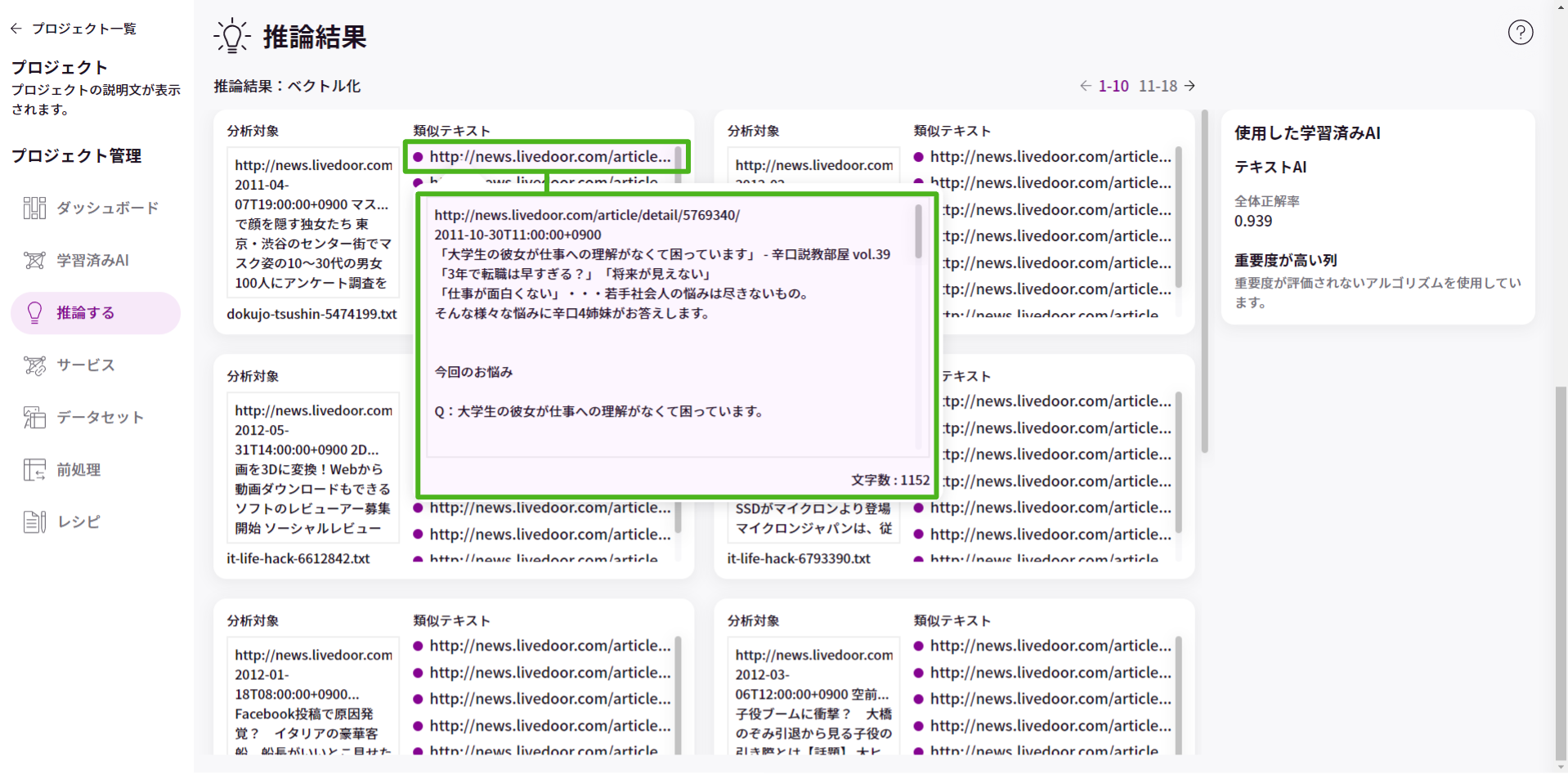Click first similar text in 子役ブーム card
1568x774 pixels.
click(x=1051, y=646)
